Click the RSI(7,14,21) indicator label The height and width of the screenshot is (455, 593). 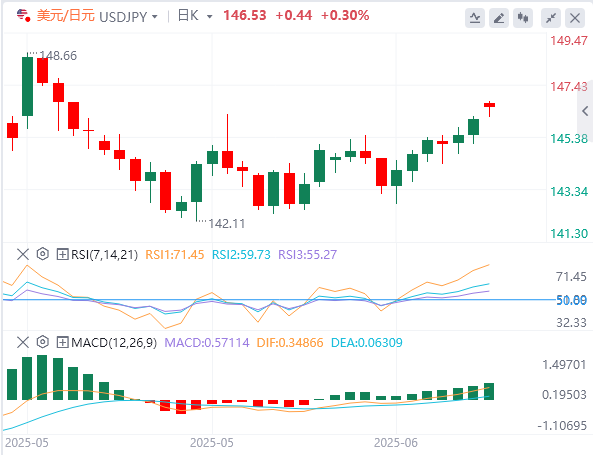(x=104, y=255)
